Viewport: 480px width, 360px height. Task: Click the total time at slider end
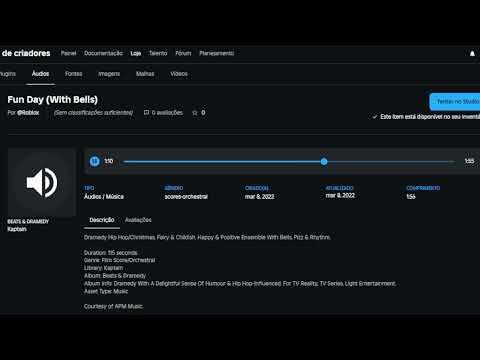coord(469,161)
